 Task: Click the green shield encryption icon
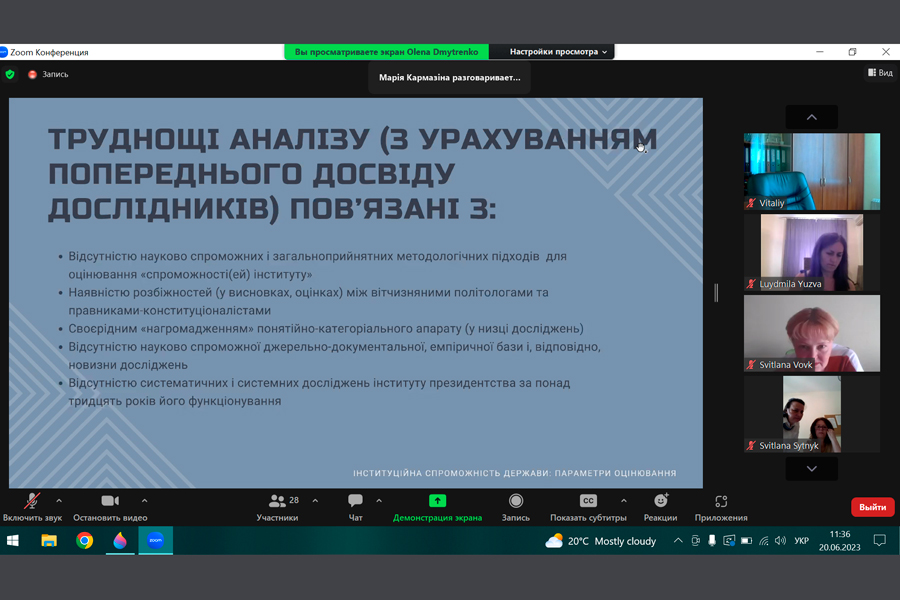pyautogui.click(x=10, y=74)
